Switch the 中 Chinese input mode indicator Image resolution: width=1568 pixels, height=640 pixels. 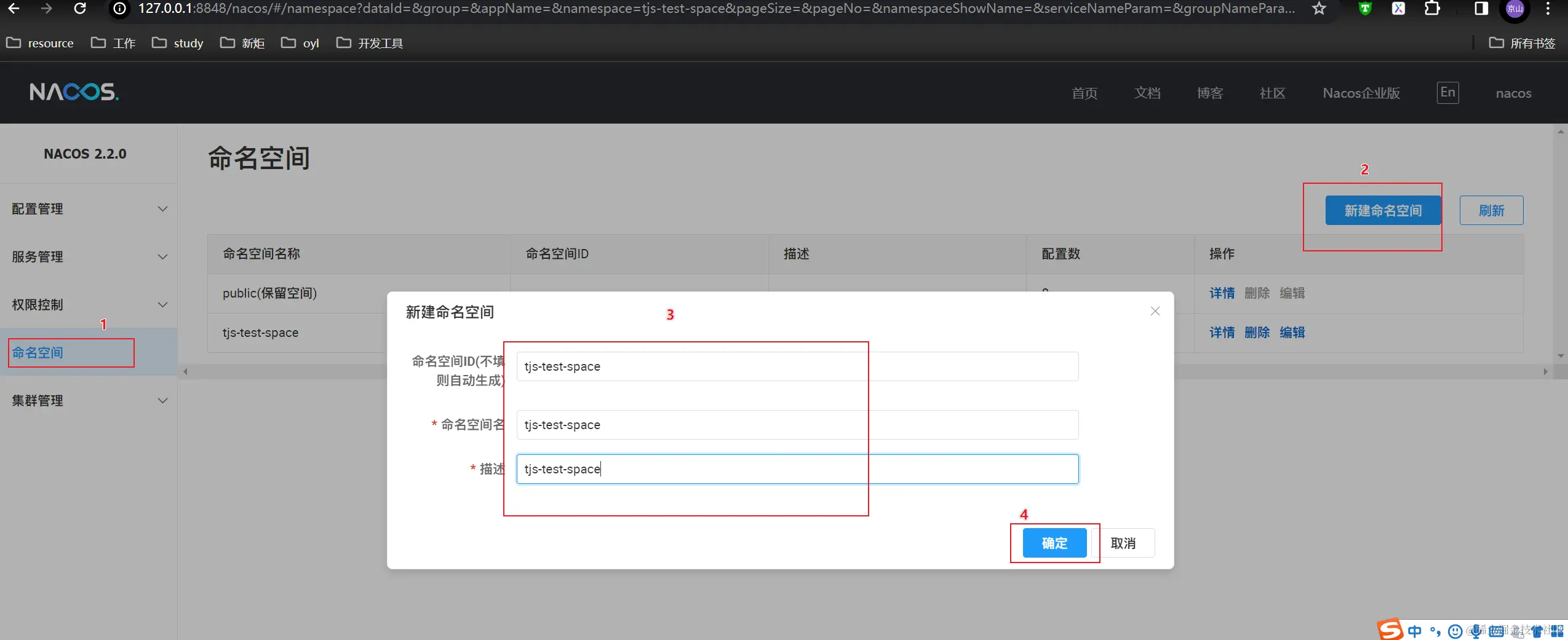coord(1415,631)
